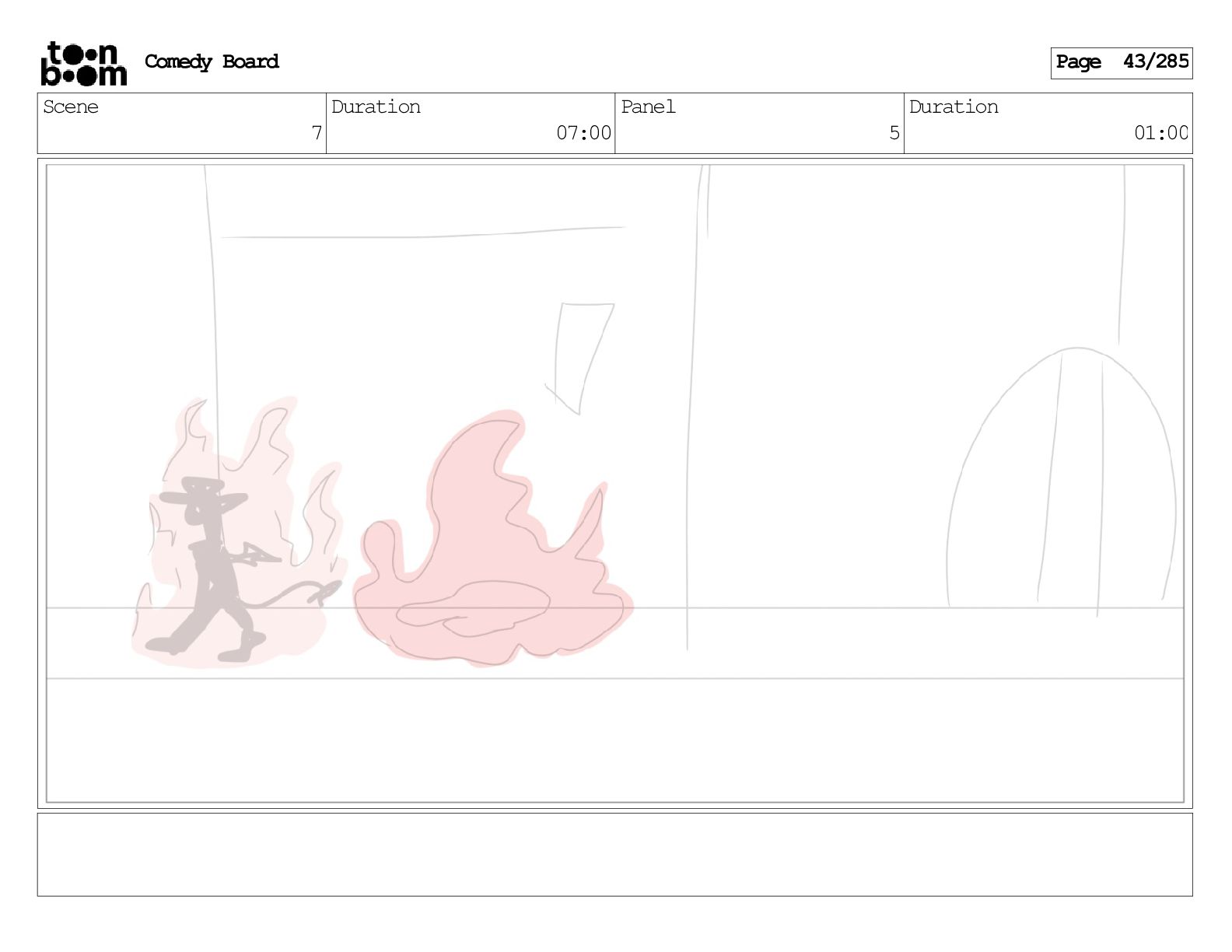The height and width of the screenshot is (952, 1232).
Task: Click the hanging sign sketch on the wall
Action: point(579,358)
